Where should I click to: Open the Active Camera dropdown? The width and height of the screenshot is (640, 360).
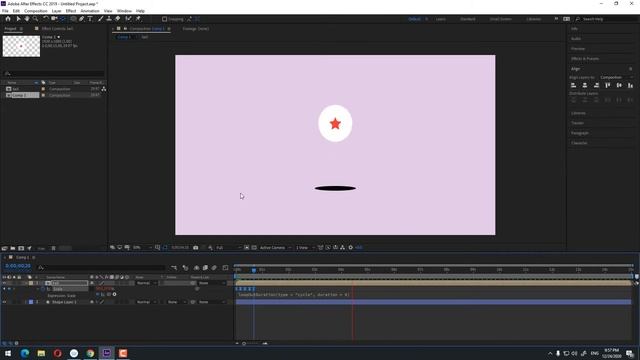click(276, 248)
